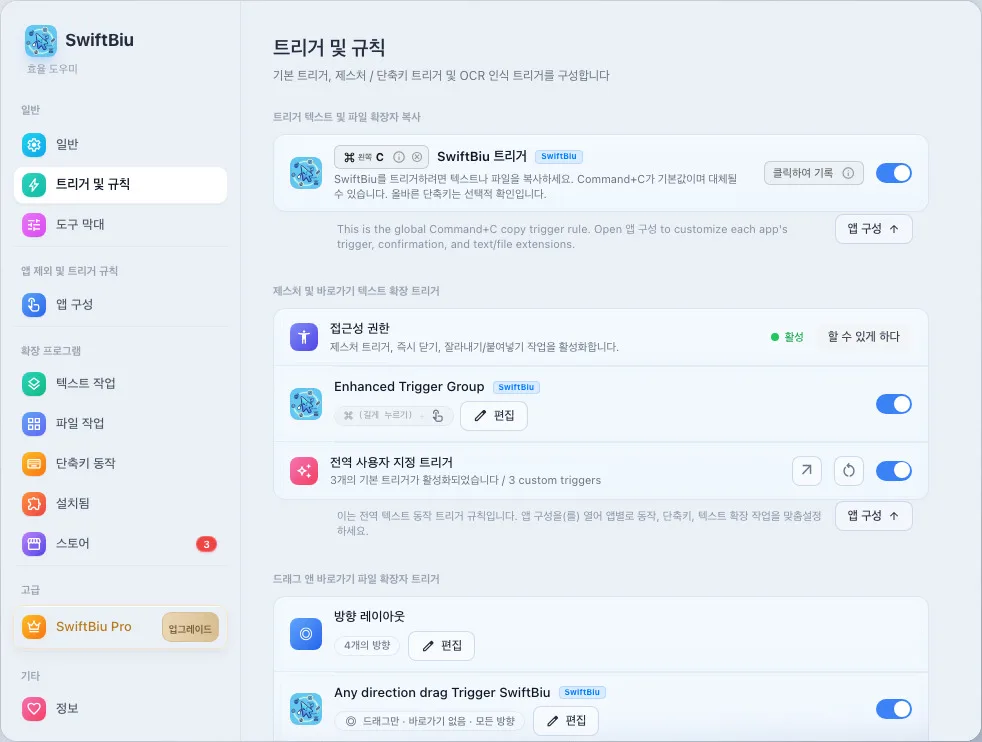Click the clear icon in the Command+C shortcut field
The height and width of the screenshot is (742, 982).
pyautogui.click(x=416, y=157)
